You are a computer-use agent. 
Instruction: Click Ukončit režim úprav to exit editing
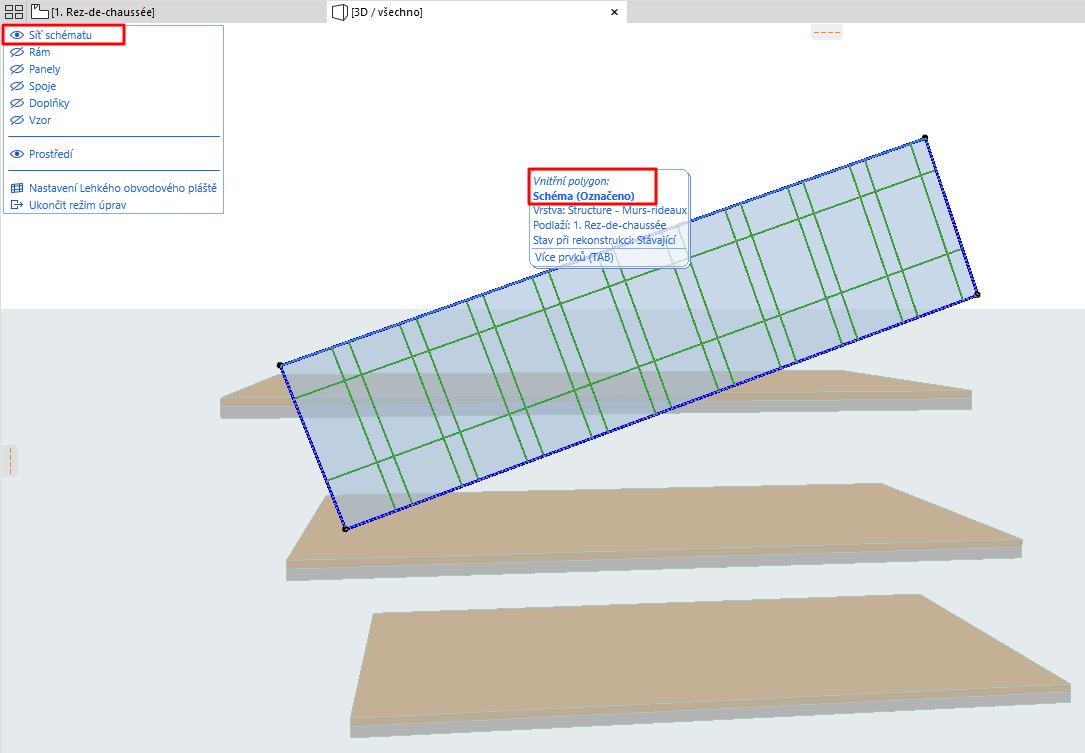(x=69, y=205)
